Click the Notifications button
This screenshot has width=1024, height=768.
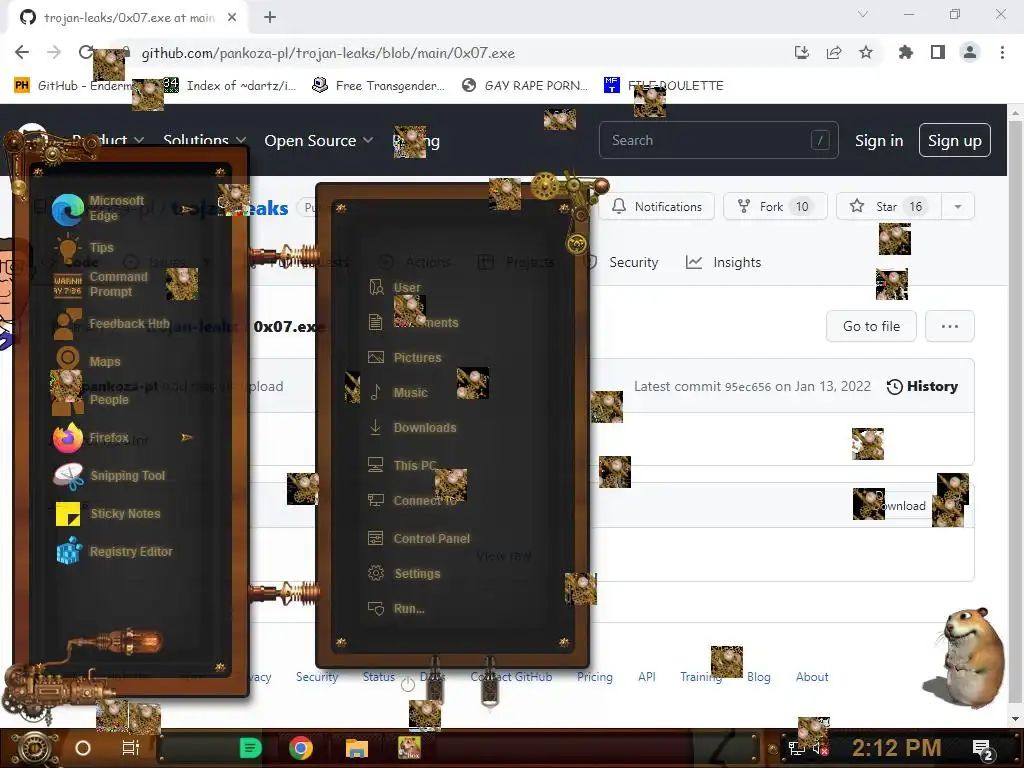657,206
